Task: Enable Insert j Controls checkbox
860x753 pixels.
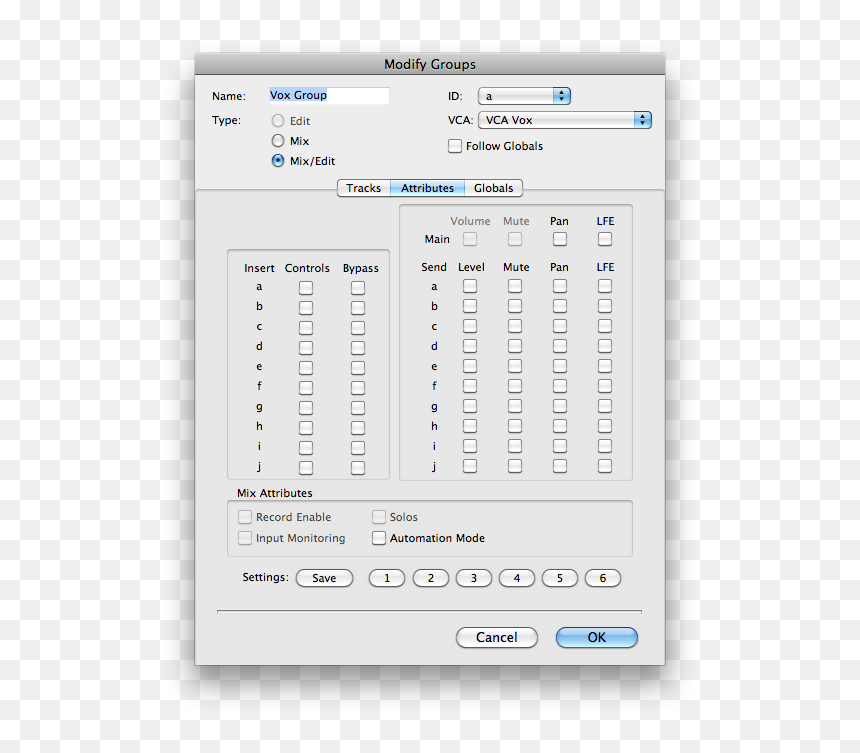Action: tap(306, 468)
